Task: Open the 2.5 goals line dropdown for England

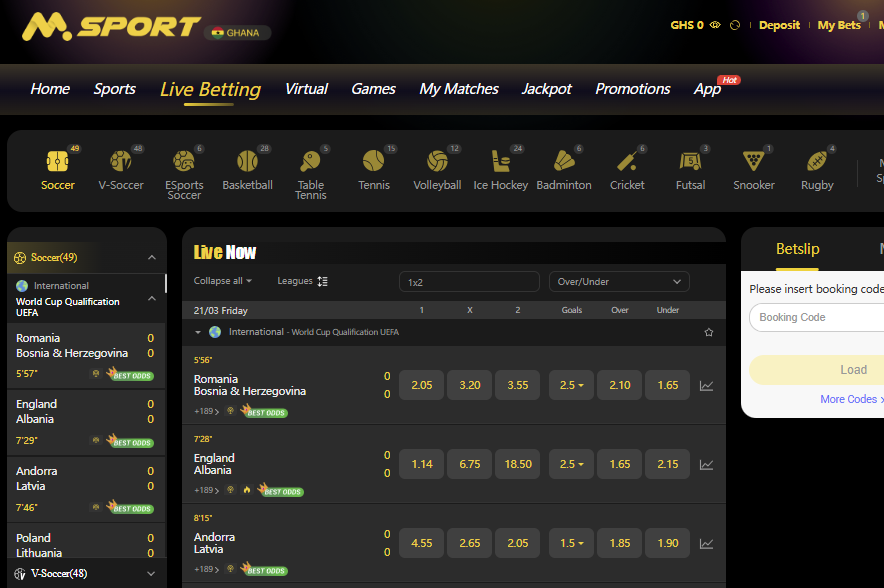Action: (571, 464)
